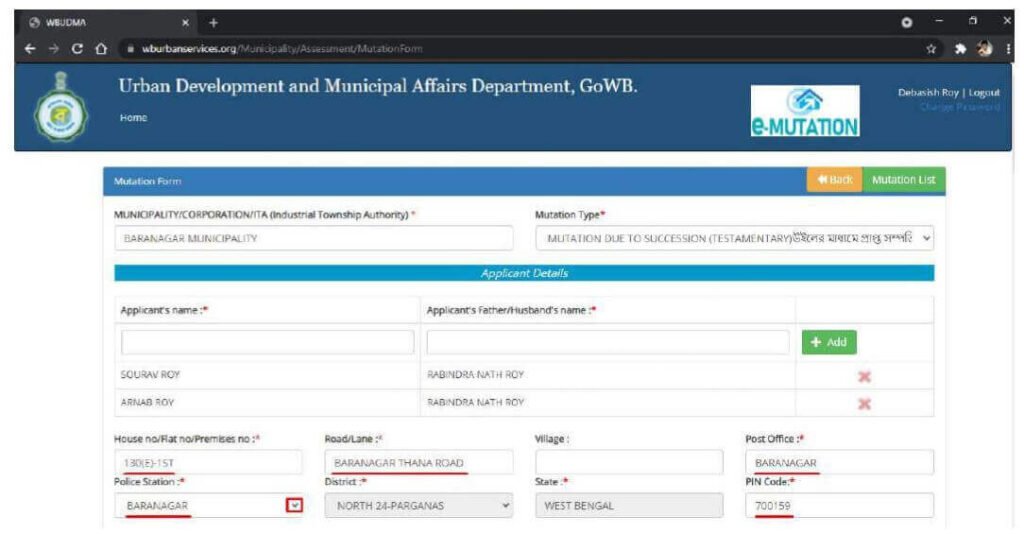
Task: Click the browser address bar URL
Action: click(282, 48)
